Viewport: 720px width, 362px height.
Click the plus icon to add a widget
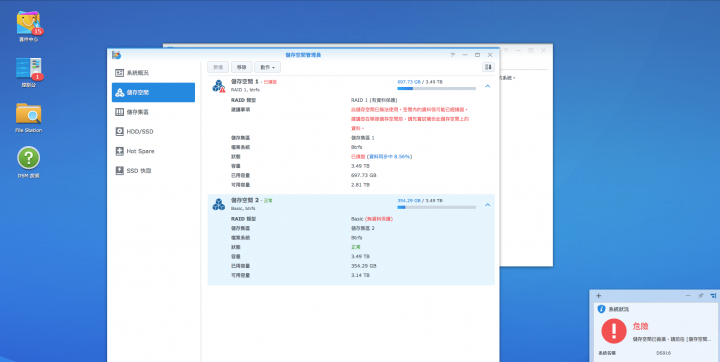pyautogui.click(x=598, y=296)
